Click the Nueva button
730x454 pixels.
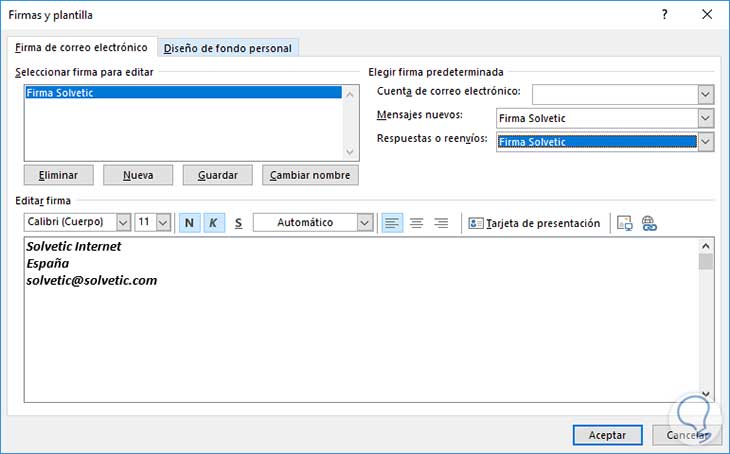[138, 175]
